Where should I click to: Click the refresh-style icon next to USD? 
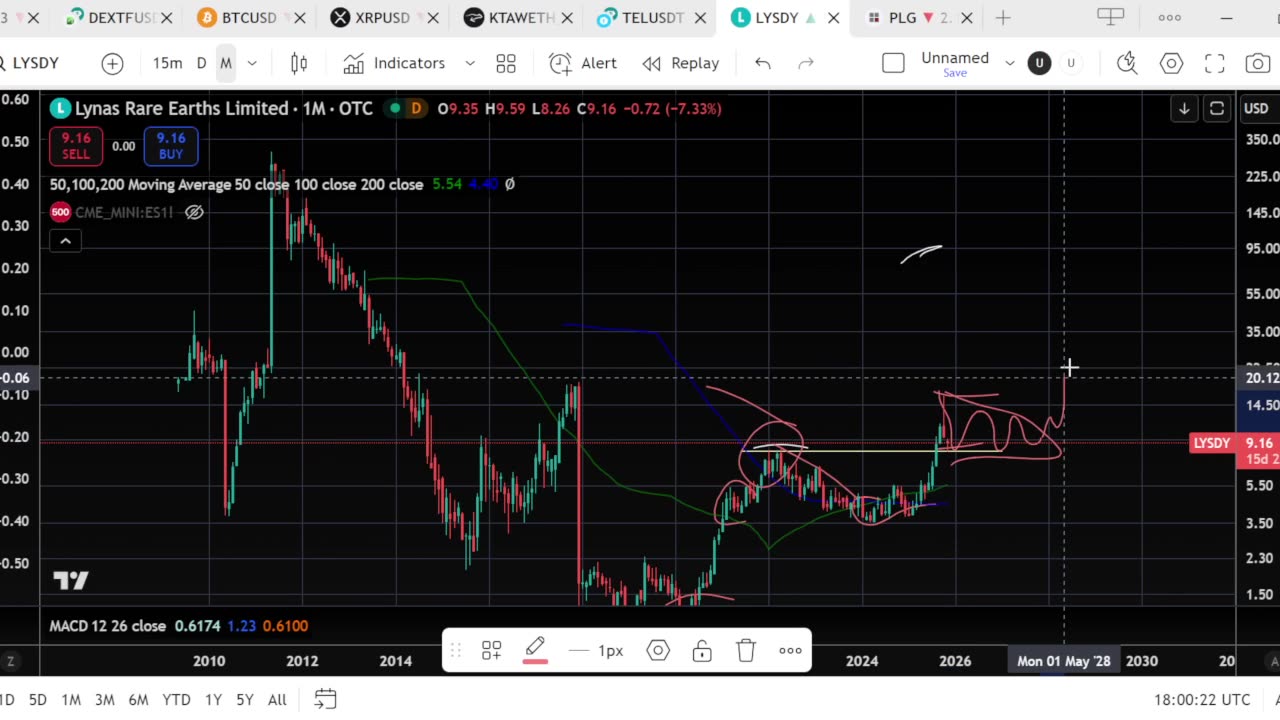pos(1217,108)
